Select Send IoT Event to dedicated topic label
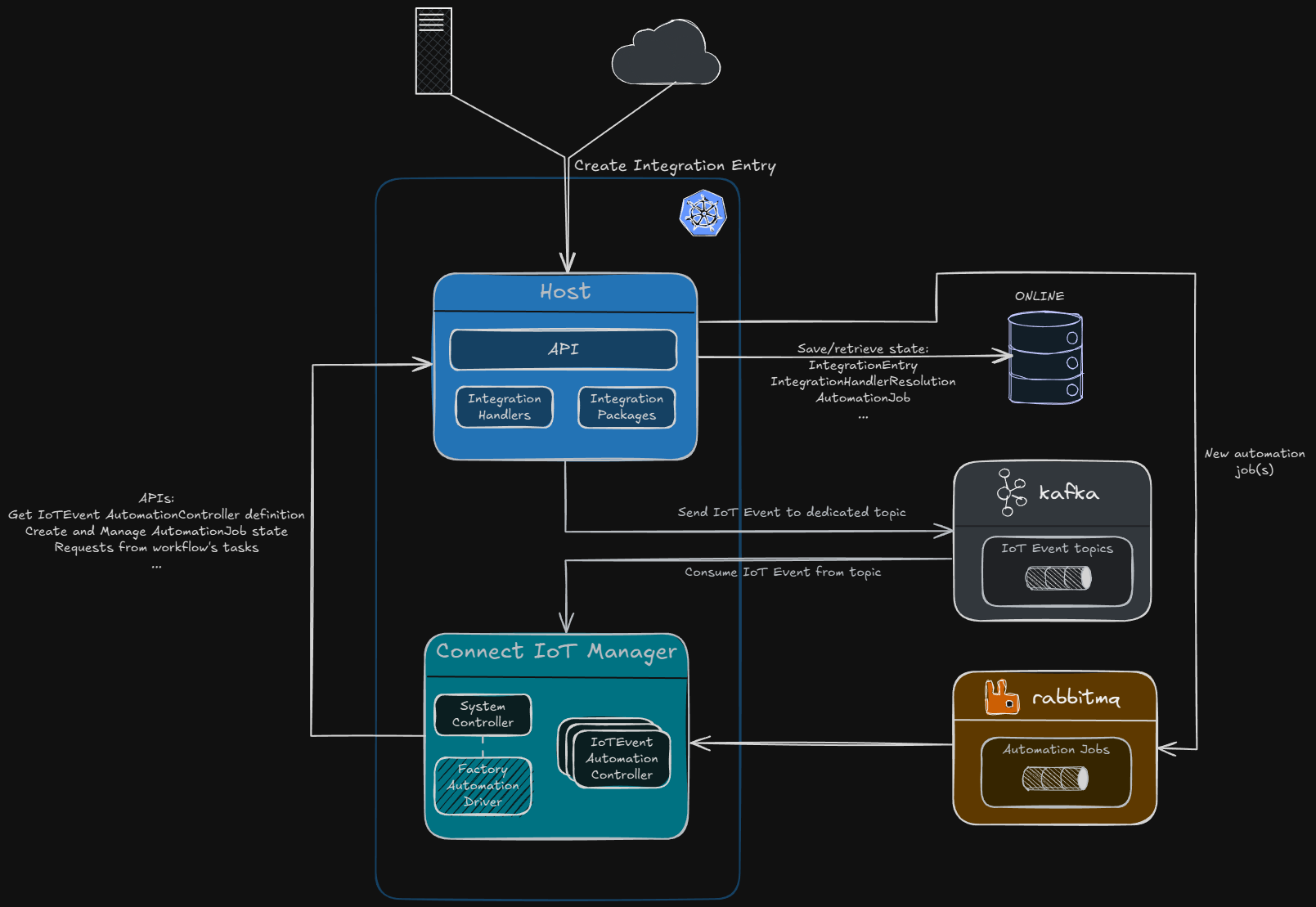The width and height of the screenshot is (1316, 907). [792, 512]
